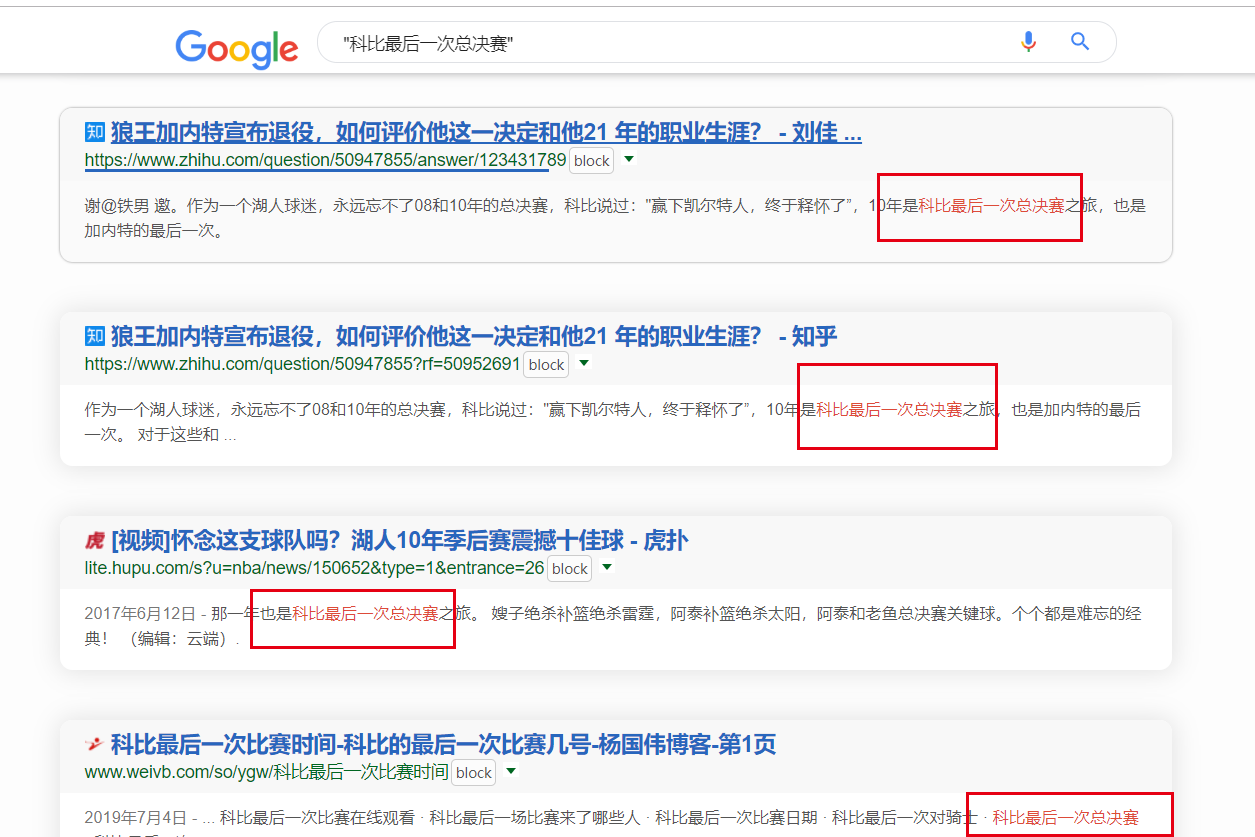
Task: Click the www.weivb.com result URL
Action: pos(266,772)
